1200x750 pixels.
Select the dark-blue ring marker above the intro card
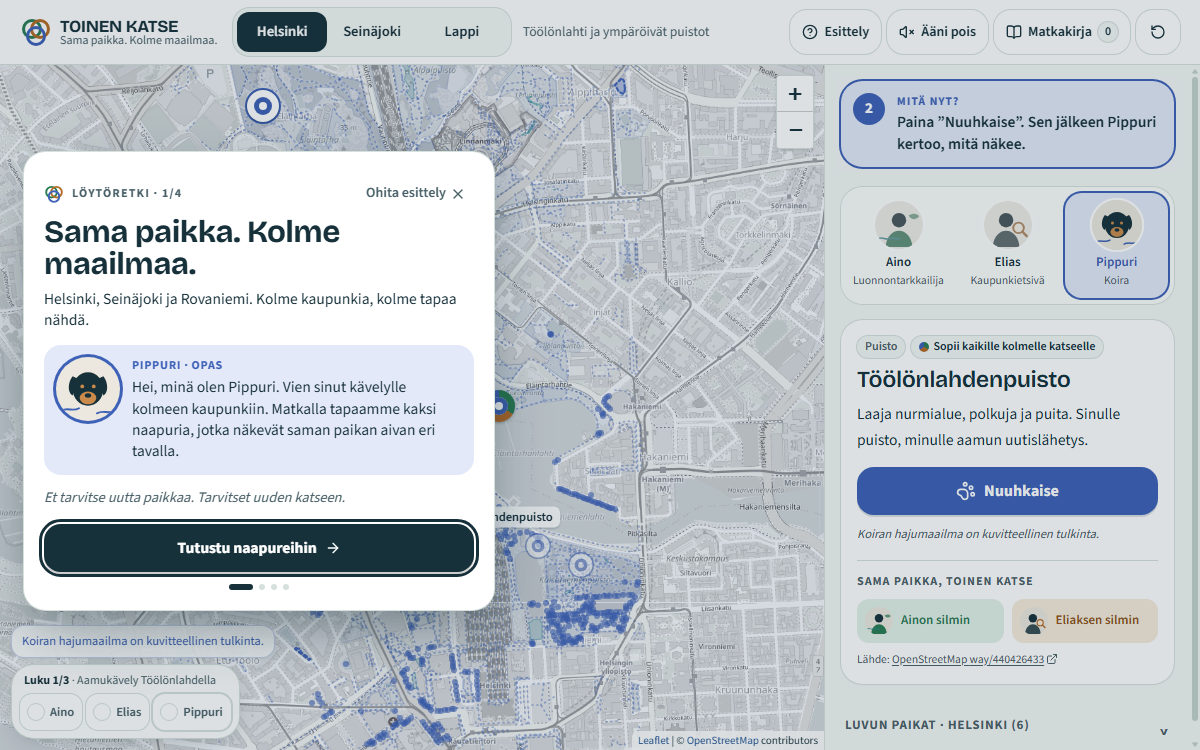(263, 105)
